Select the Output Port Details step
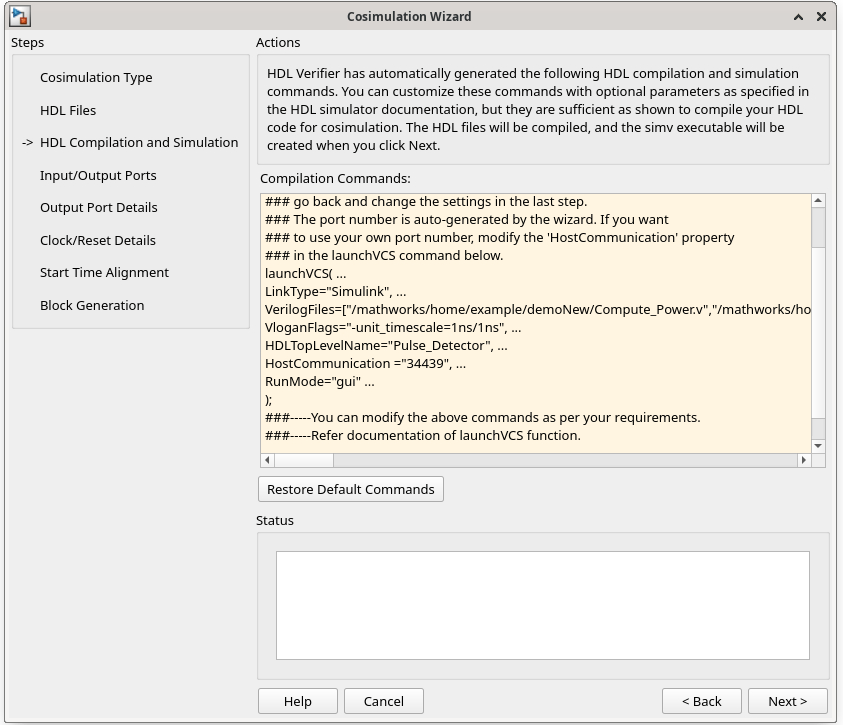This screenshot has height=725, width=843. pos(99,208)
